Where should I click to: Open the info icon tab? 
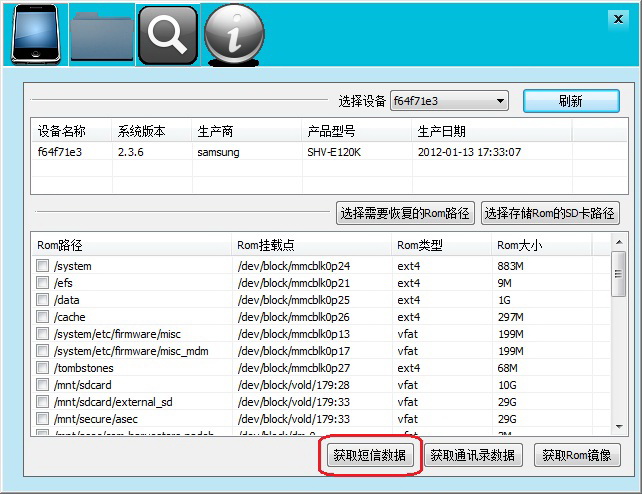coord(233,34)
